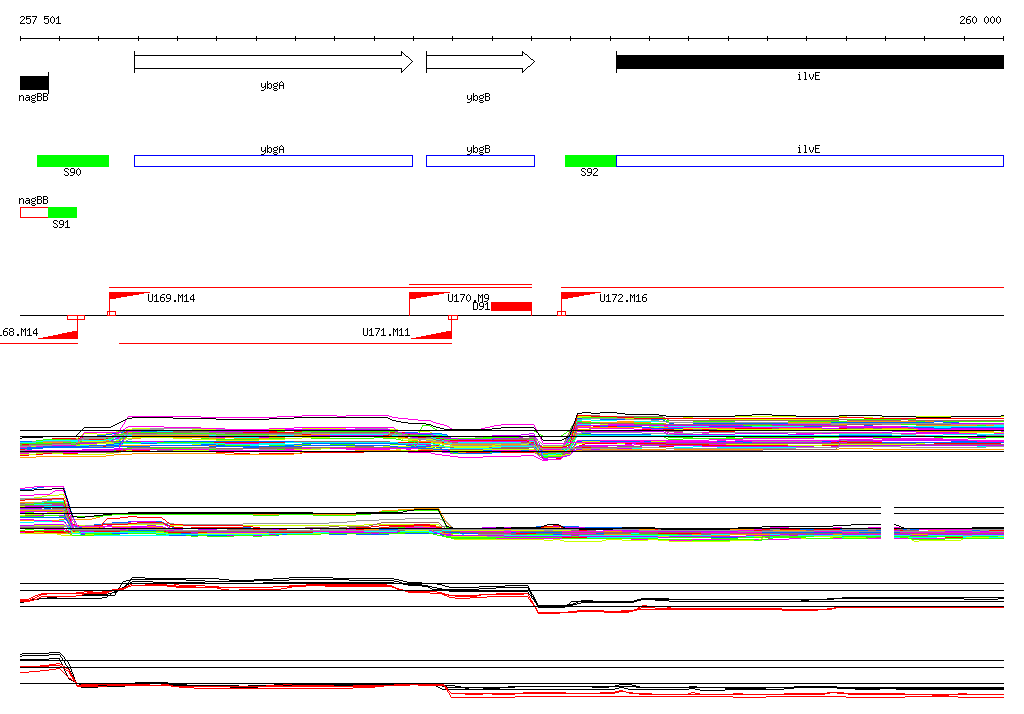
Task: Click the red-outlined nagBB box
Action: coord(34,212)
